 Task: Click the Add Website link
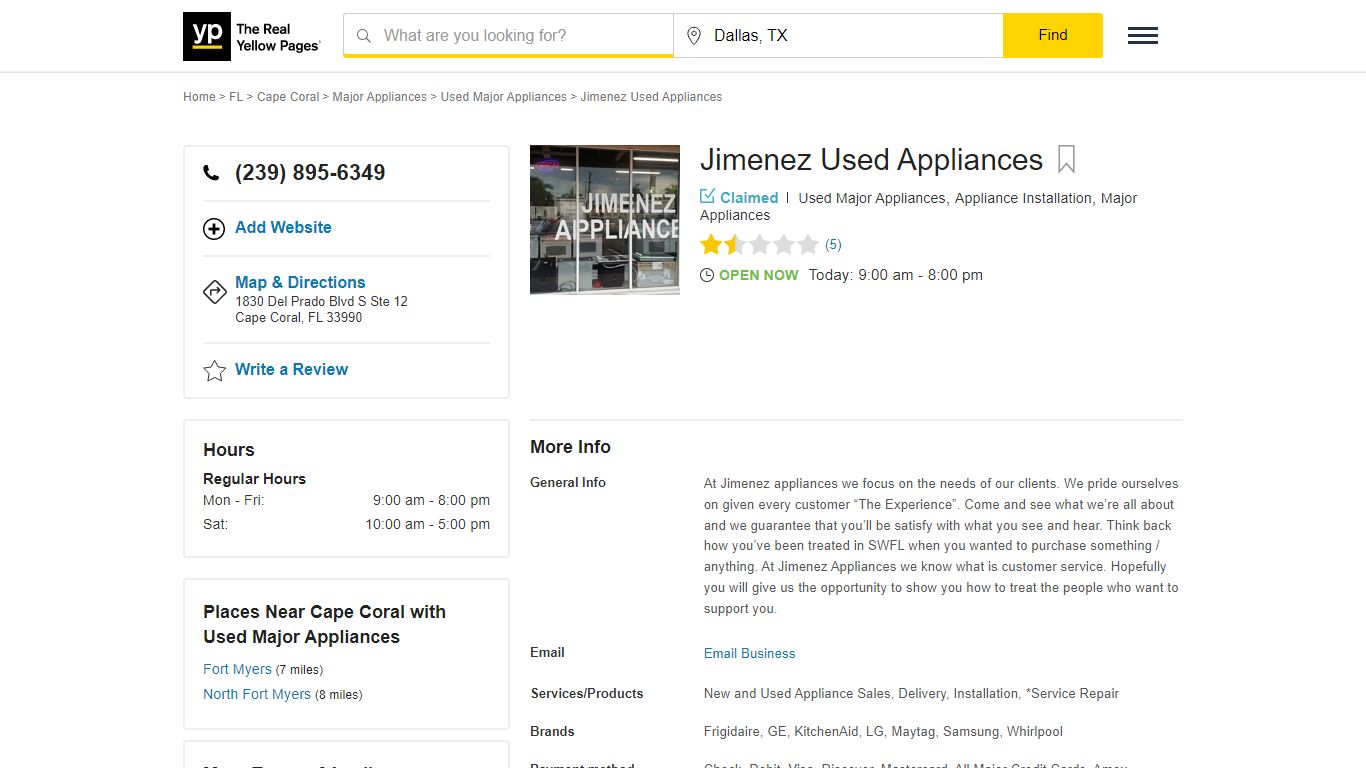283,227
